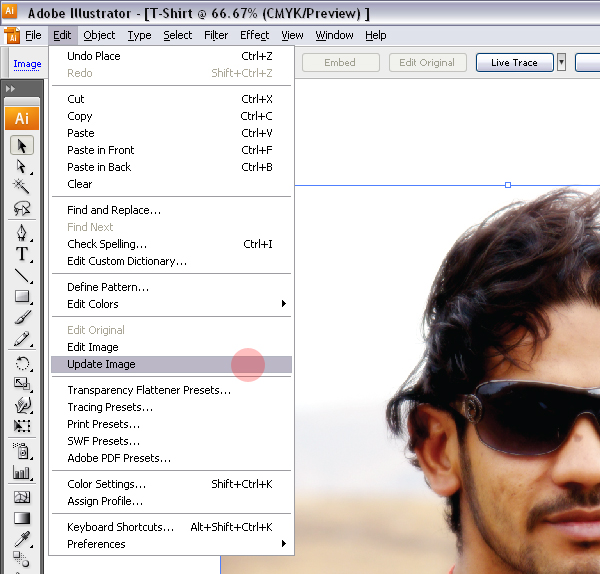
Task: Select the Eyedropper tool
Action: click(x=22, y=539)
